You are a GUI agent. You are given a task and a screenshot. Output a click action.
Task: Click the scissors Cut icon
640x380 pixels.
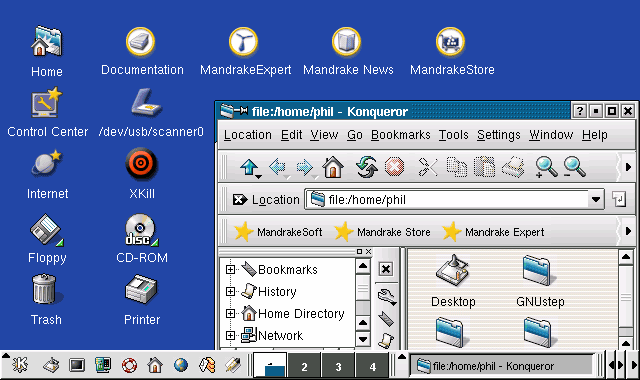(x=428, y=167)
